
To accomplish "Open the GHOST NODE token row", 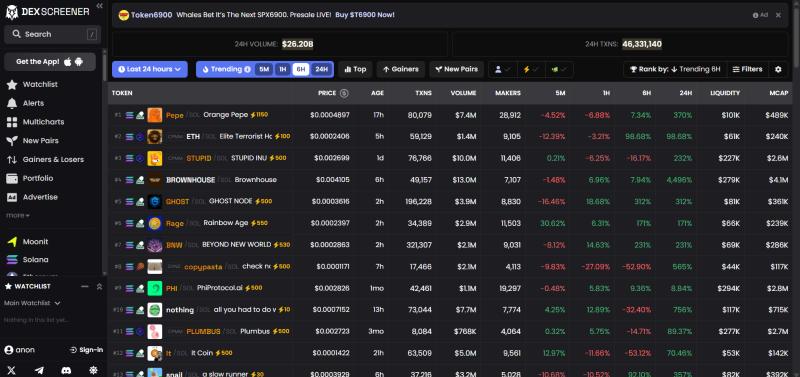I will (x=451, y=202).
